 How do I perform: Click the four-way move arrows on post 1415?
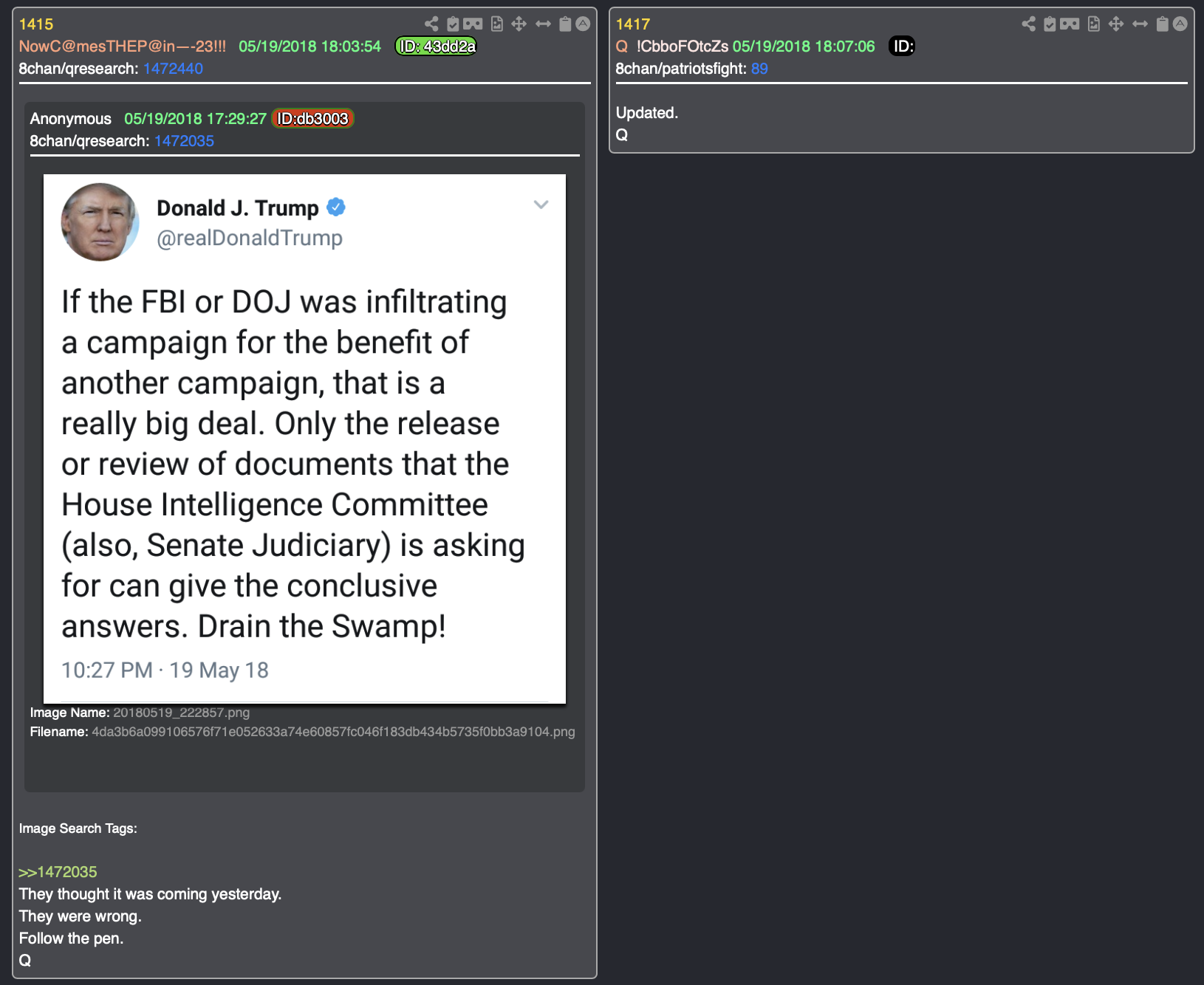click(519, 24)
